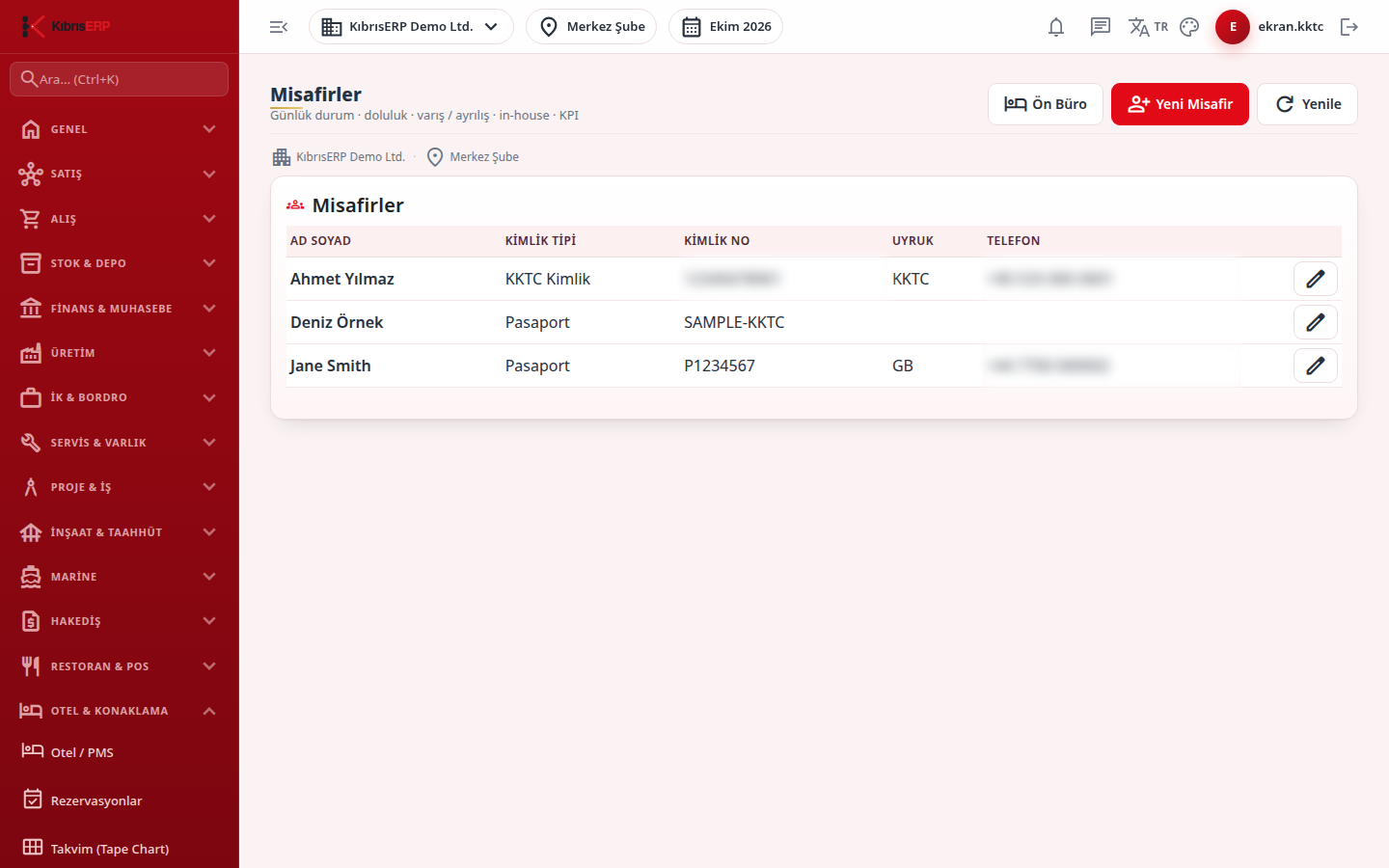Expand the ÜRETİM sidebar section
This screenshot has height=868, width=1389.
click(120, 353)
